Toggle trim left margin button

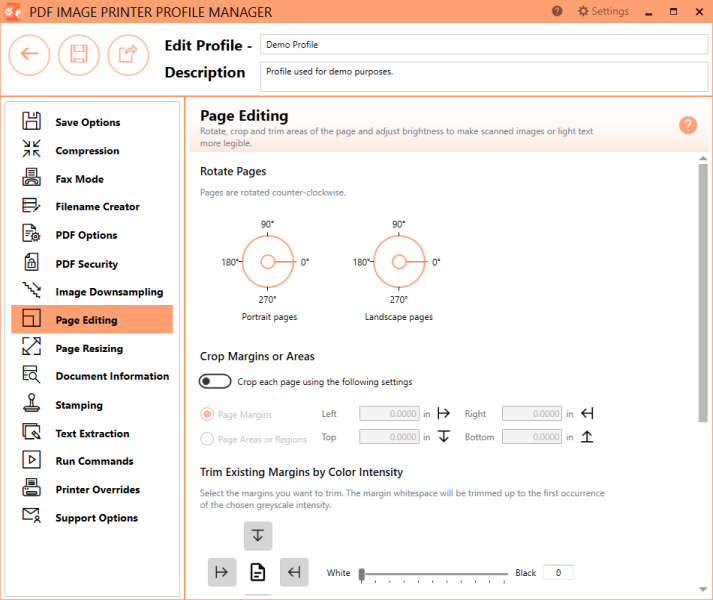click(x=222, y=572)
